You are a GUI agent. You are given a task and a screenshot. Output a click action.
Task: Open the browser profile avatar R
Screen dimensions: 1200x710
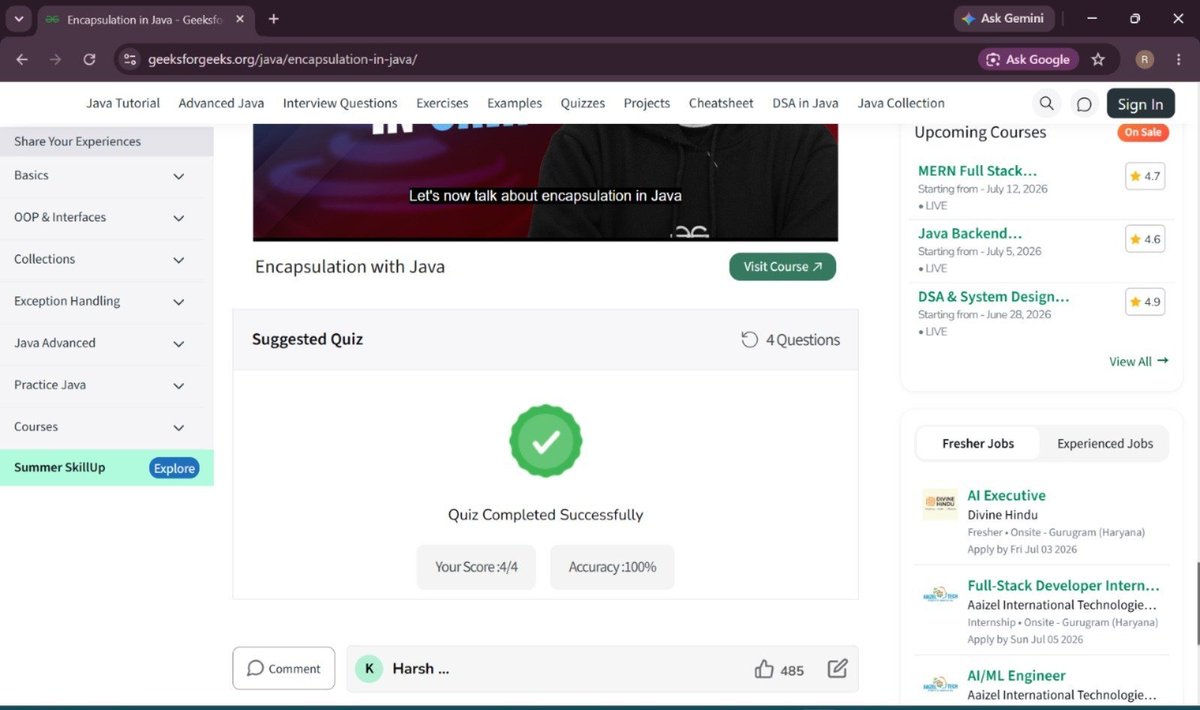coord(1145,59)
